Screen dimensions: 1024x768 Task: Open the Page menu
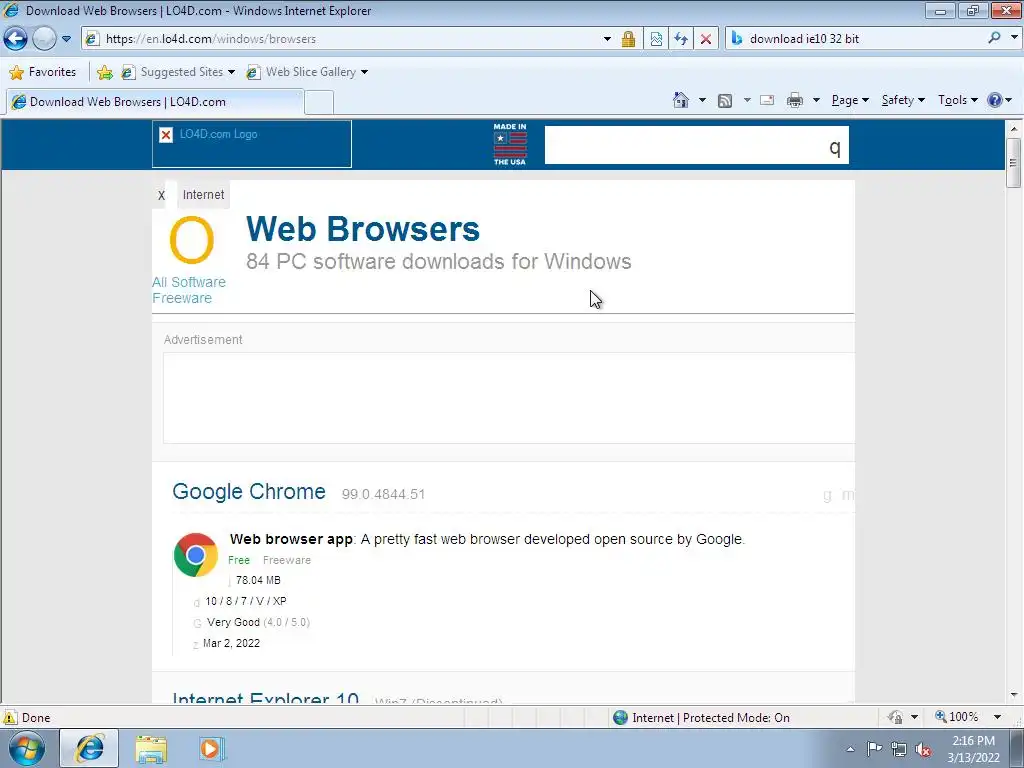click(x=850, y=100)
